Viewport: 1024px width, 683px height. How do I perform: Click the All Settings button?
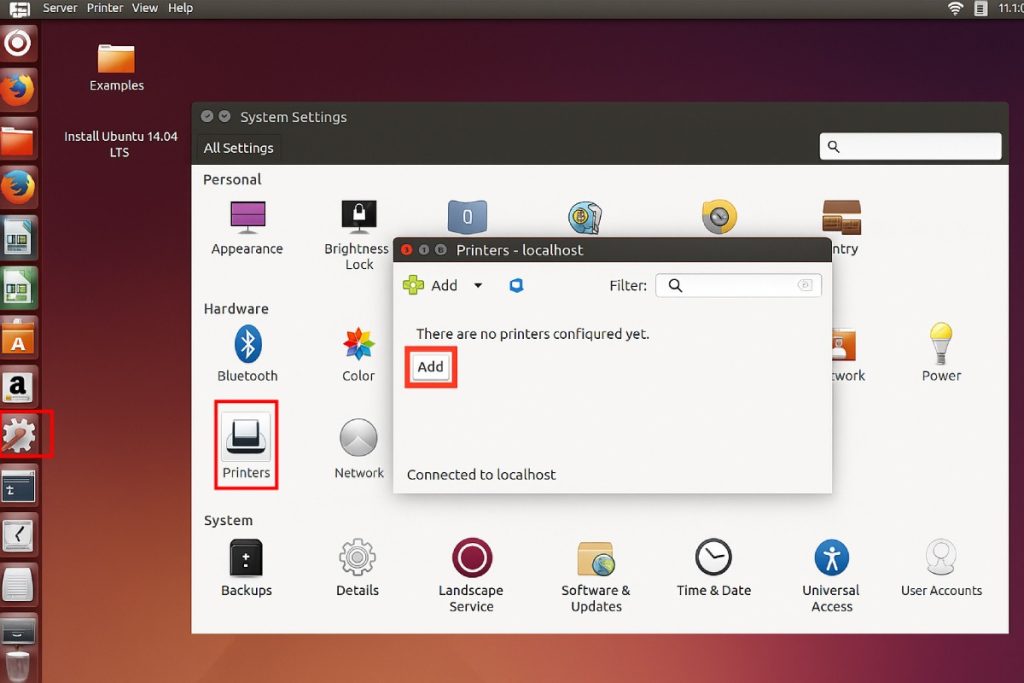(x=238, y=148)
